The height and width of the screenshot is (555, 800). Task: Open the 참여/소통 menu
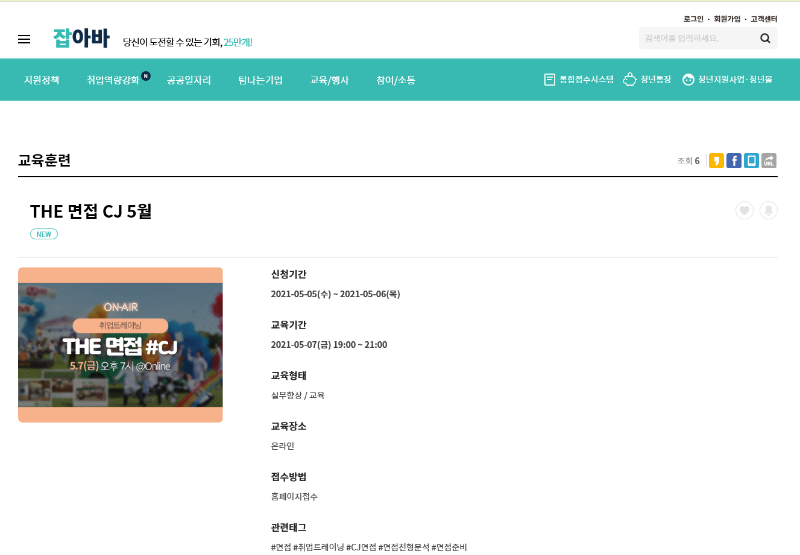(x=395, y=80)
